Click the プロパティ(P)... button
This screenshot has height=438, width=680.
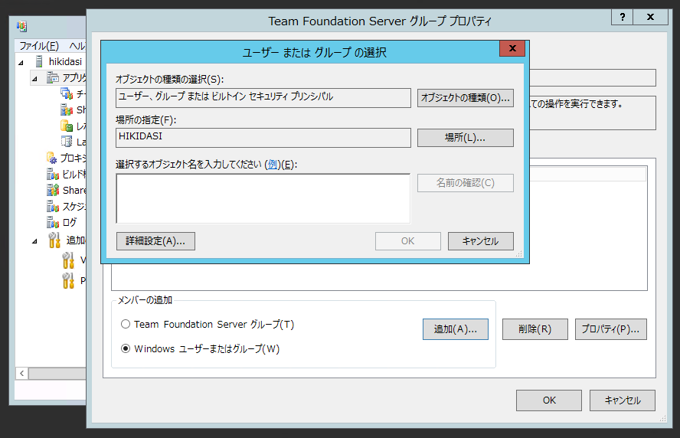pos(611,329)
